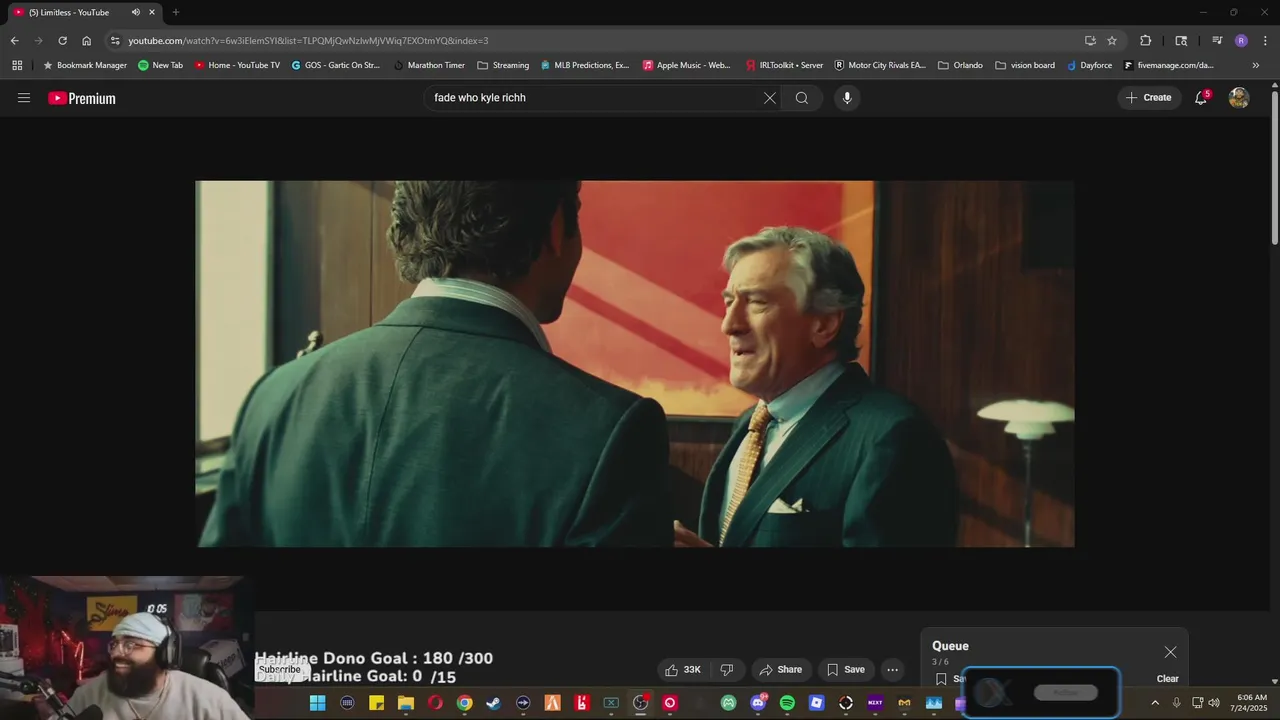Open Spotify from the taskbar
The height and width of the screenshot is (720, 1280).
[787, 703]
